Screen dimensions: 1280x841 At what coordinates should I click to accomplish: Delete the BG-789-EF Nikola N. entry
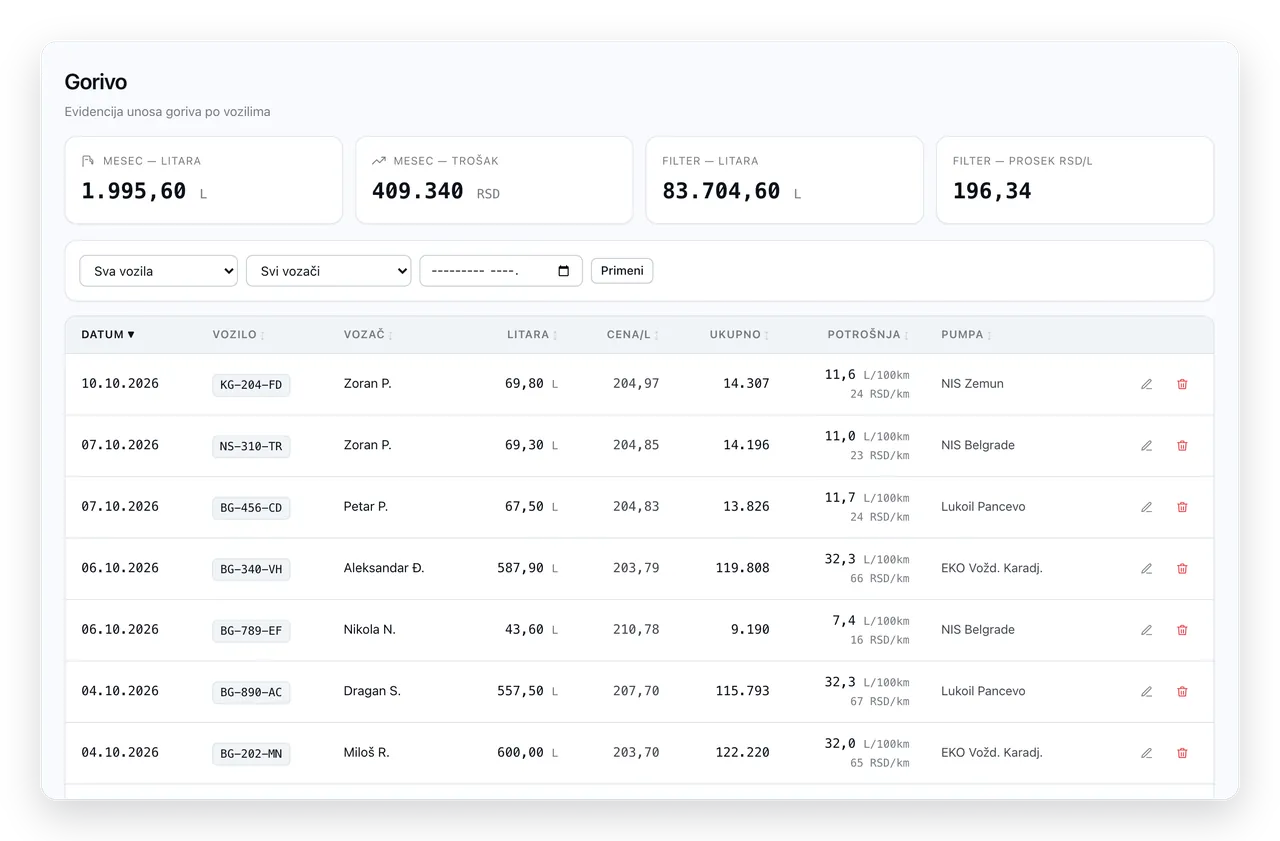tap(1182, 630)
